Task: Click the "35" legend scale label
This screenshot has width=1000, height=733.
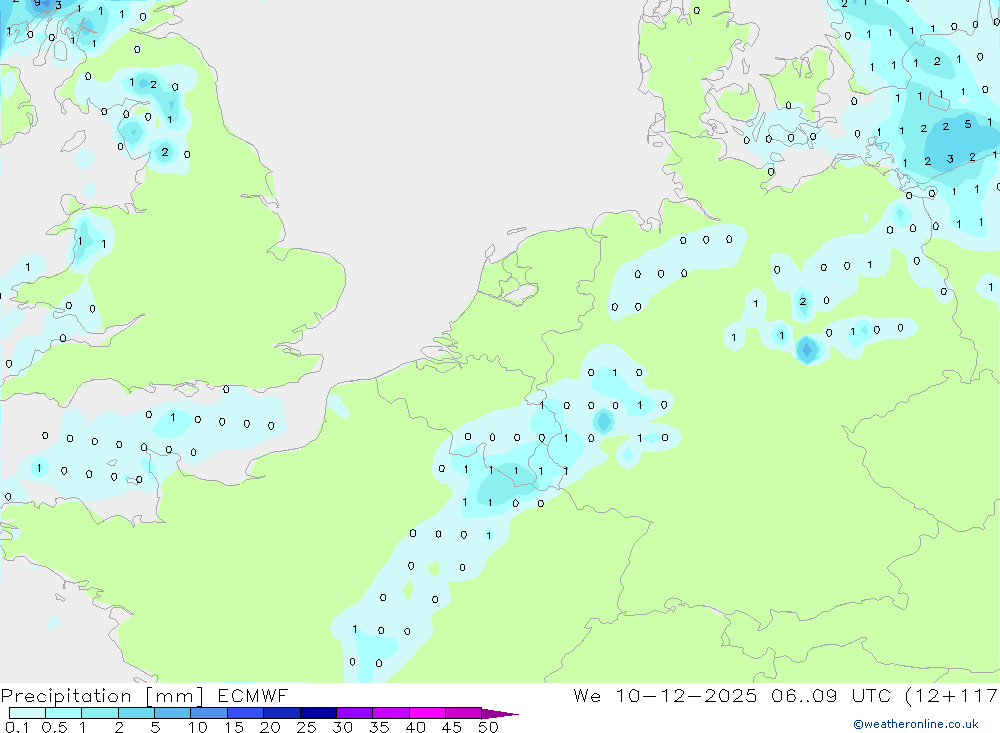Action: pos(379,727)
